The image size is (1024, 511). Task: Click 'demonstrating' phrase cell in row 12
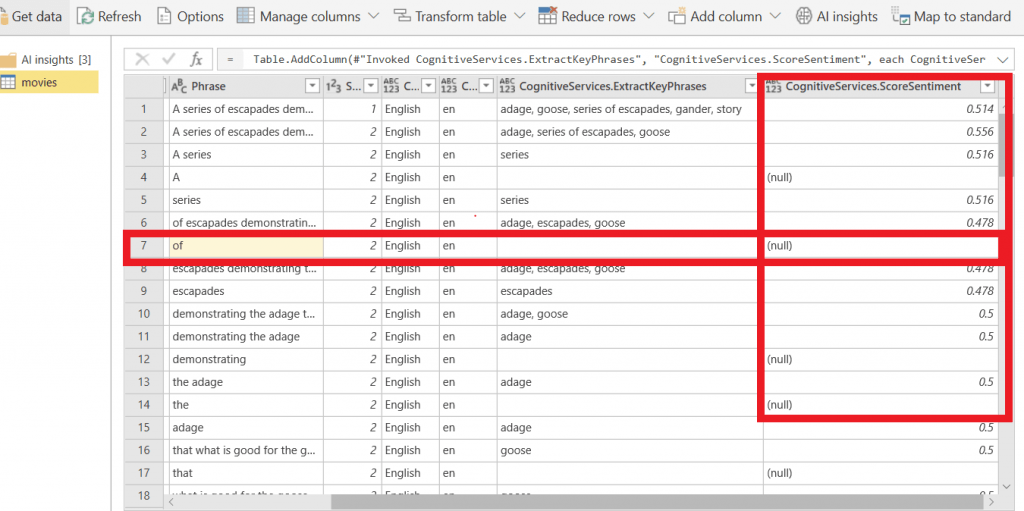[246, 359]
